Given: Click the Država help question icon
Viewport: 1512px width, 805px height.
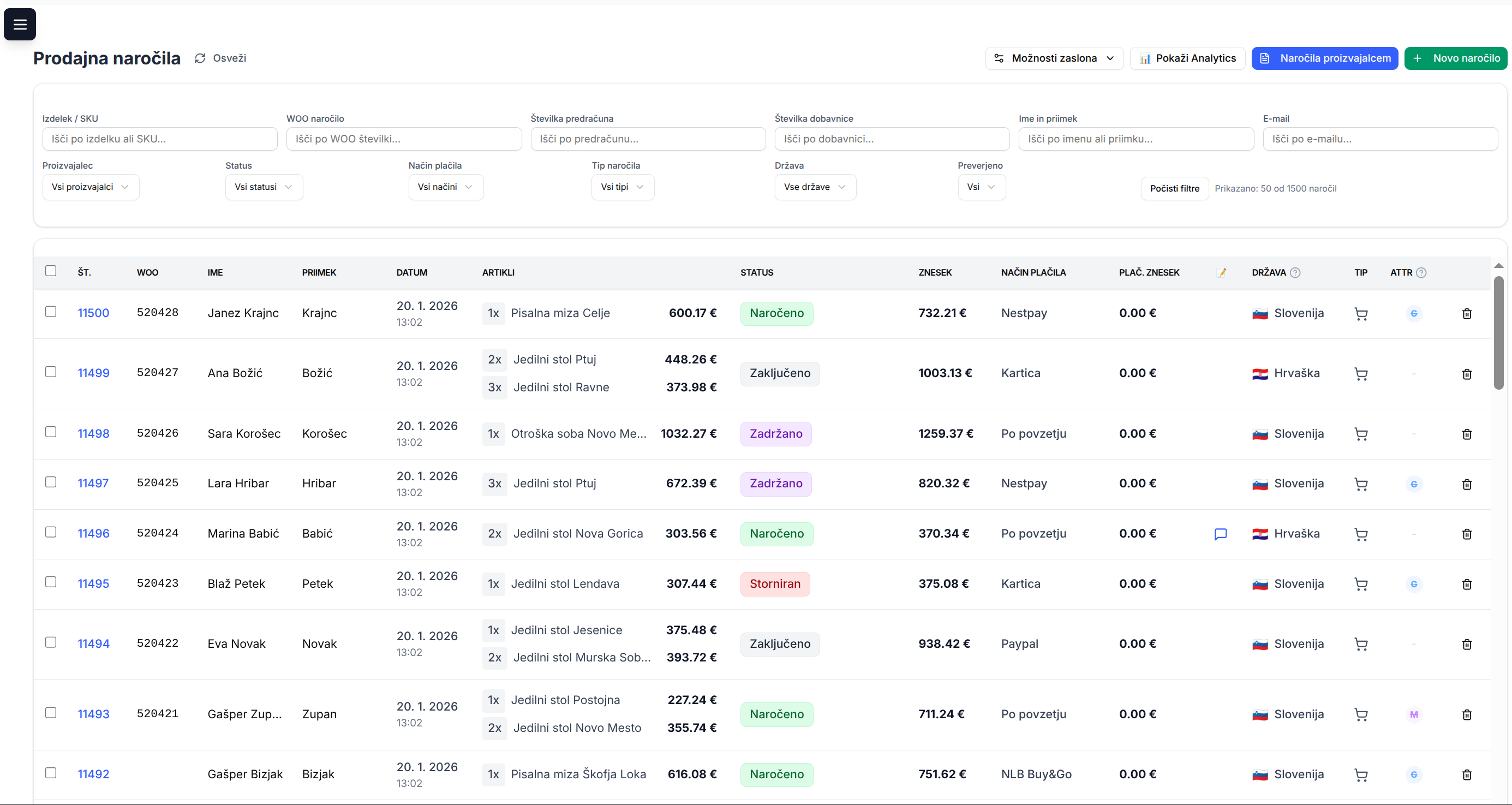Looking at the screenshot, I should 1295,272.
